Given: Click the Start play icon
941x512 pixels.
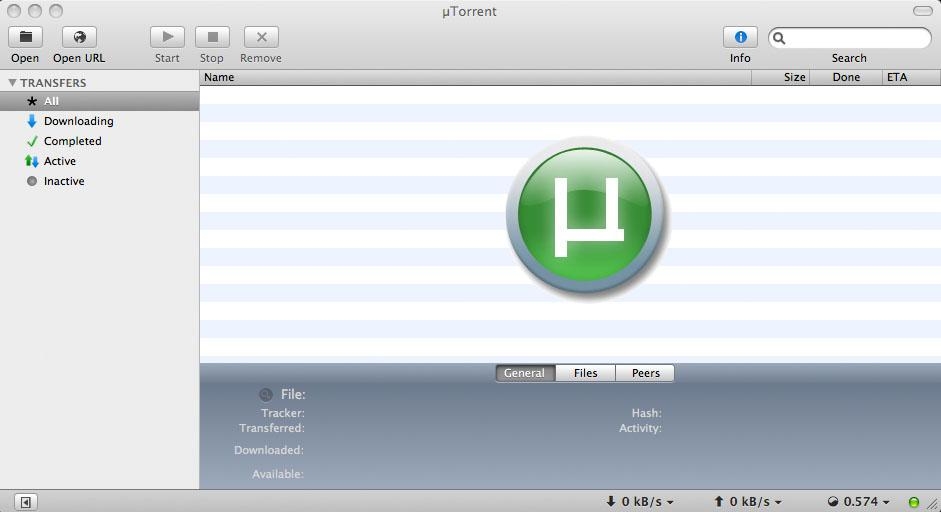Looking at the screenshot, I should pos(167,37).
